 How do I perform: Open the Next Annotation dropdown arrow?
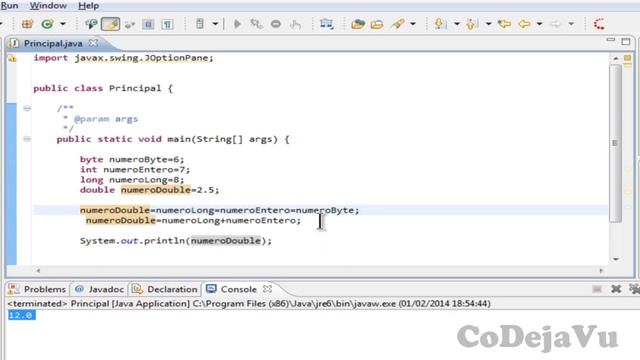tap(457, 24)
